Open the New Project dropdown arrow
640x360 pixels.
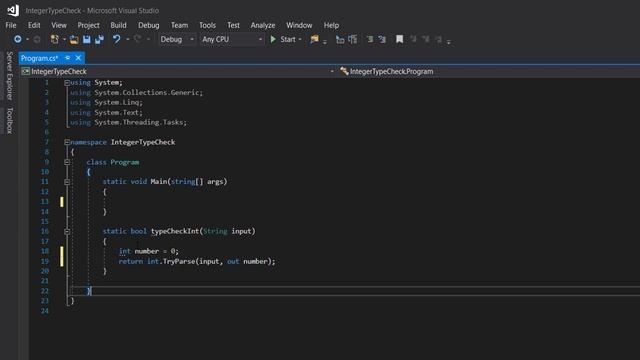tap(64, 40)
